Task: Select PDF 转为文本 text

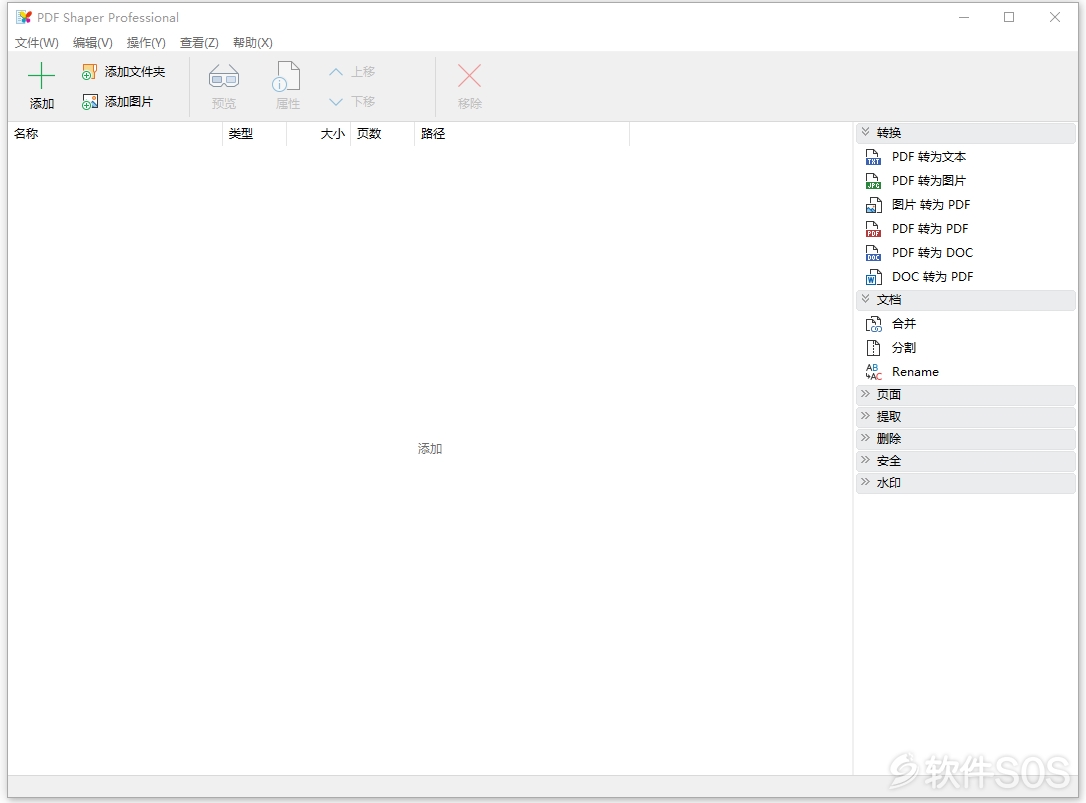Action: click(929, 157)
